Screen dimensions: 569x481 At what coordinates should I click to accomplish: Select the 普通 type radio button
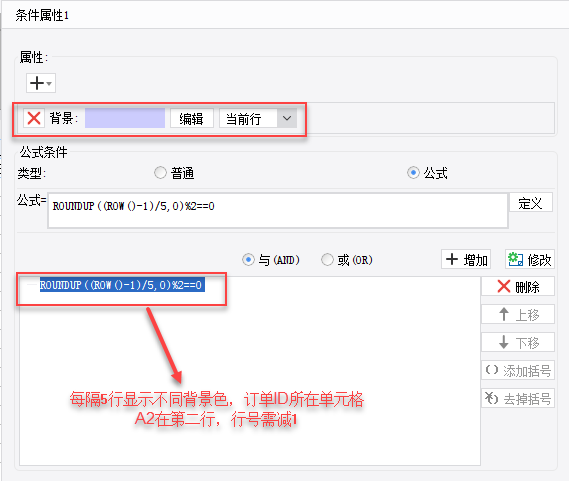(x=160, y=173)
